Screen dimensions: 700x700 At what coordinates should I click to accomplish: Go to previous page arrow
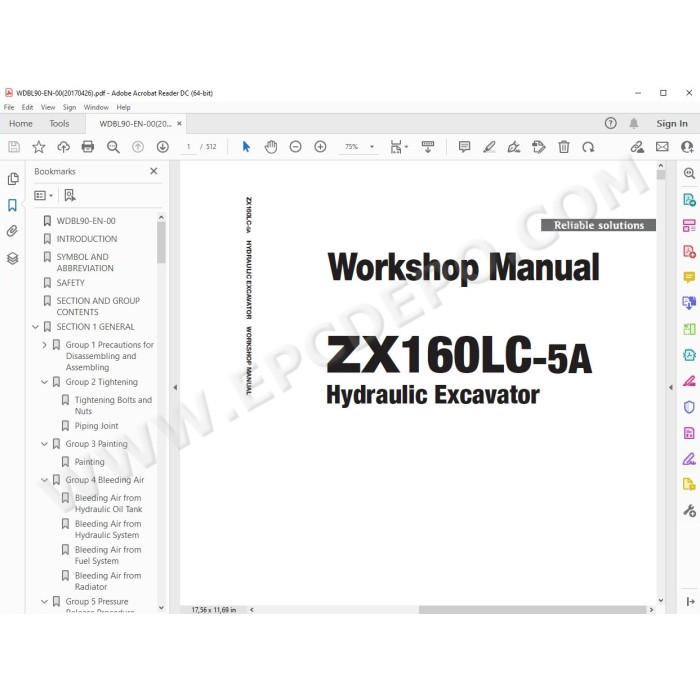pyautogui.click(x=138, y=147)
